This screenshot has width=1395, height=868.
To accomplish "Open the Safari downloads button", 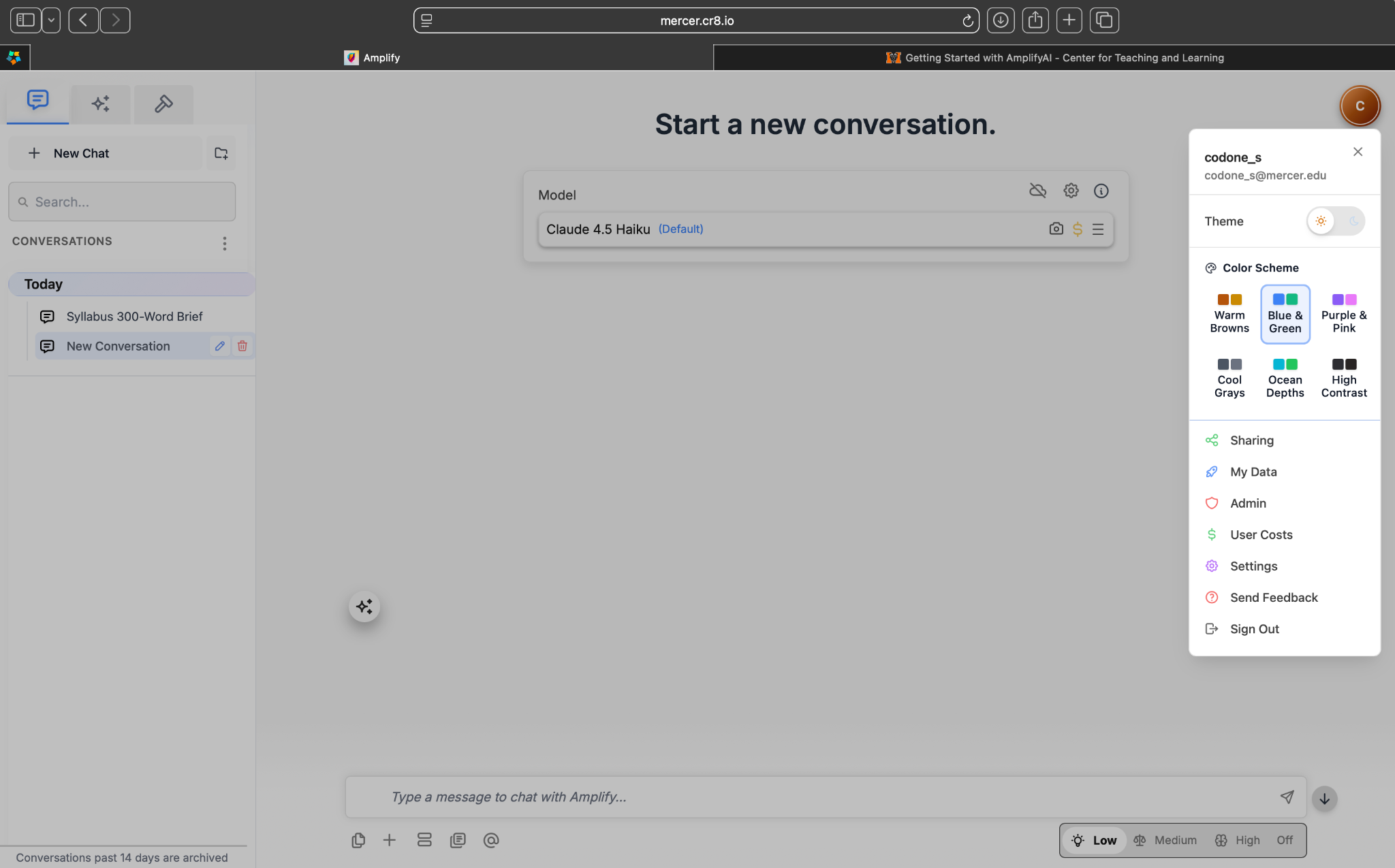I will coord(1000,20).
